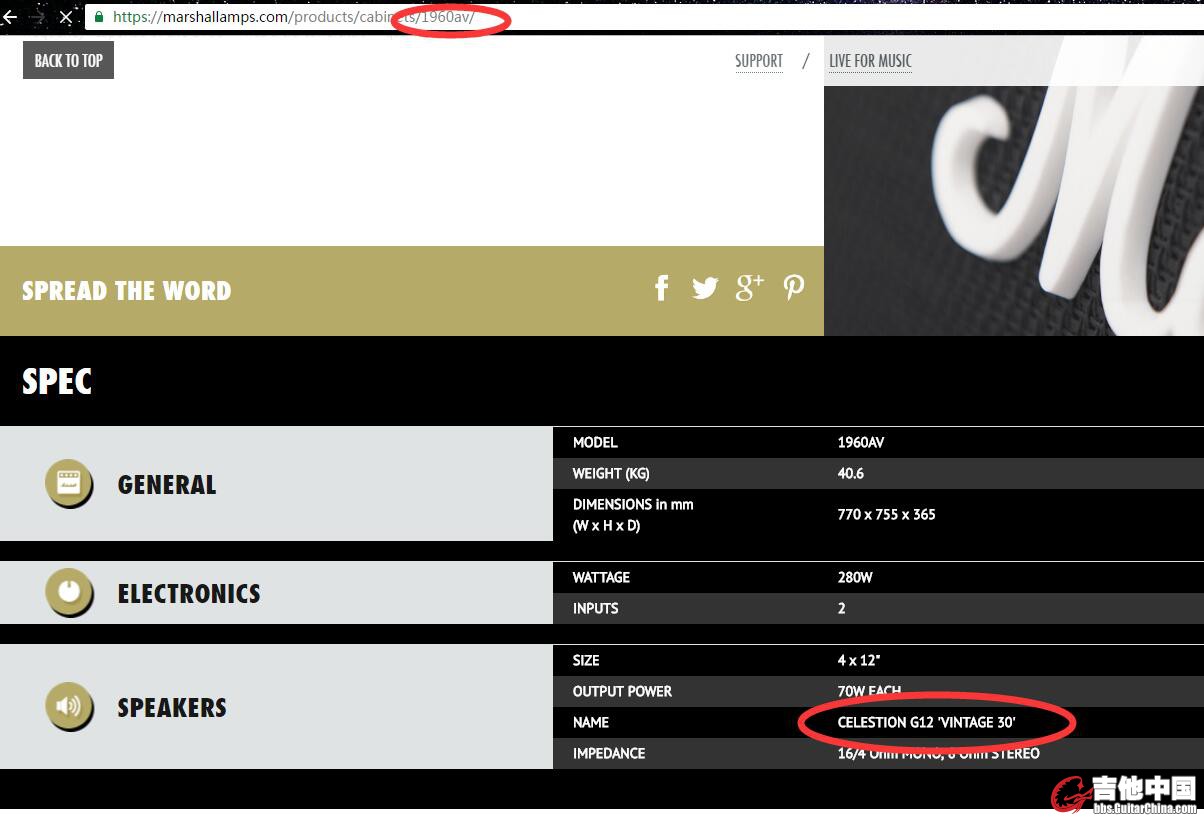Image resolution: width=1204 pixels, height=824 pixels.
Task: Select the GENERAL section label
Action: 167,485
